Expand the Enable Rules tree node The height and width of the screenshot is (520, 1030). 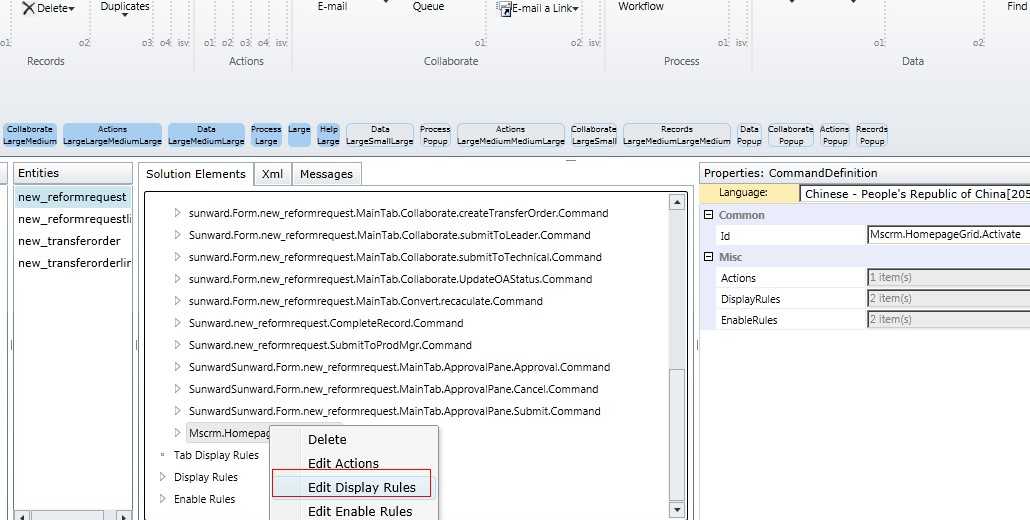[x=163, y=499]
